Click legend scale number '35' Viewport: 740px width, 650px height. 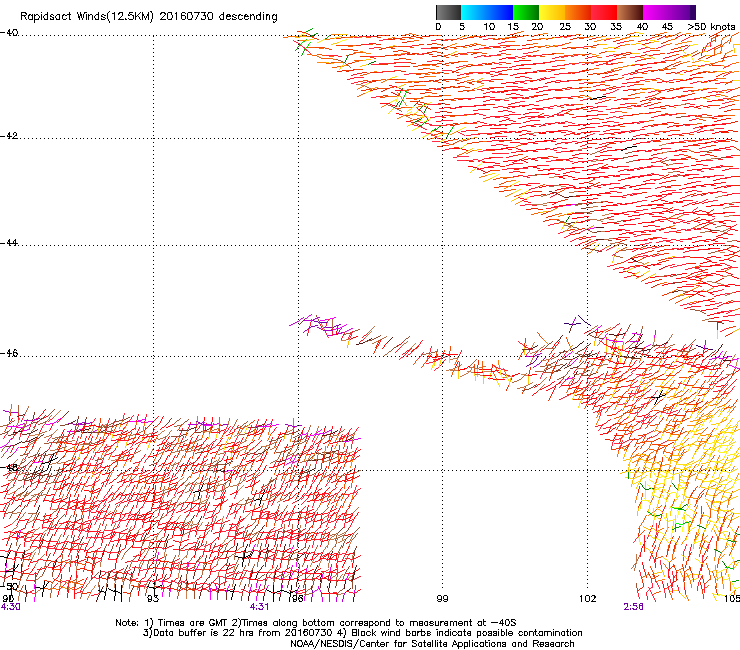coord(616,27)
